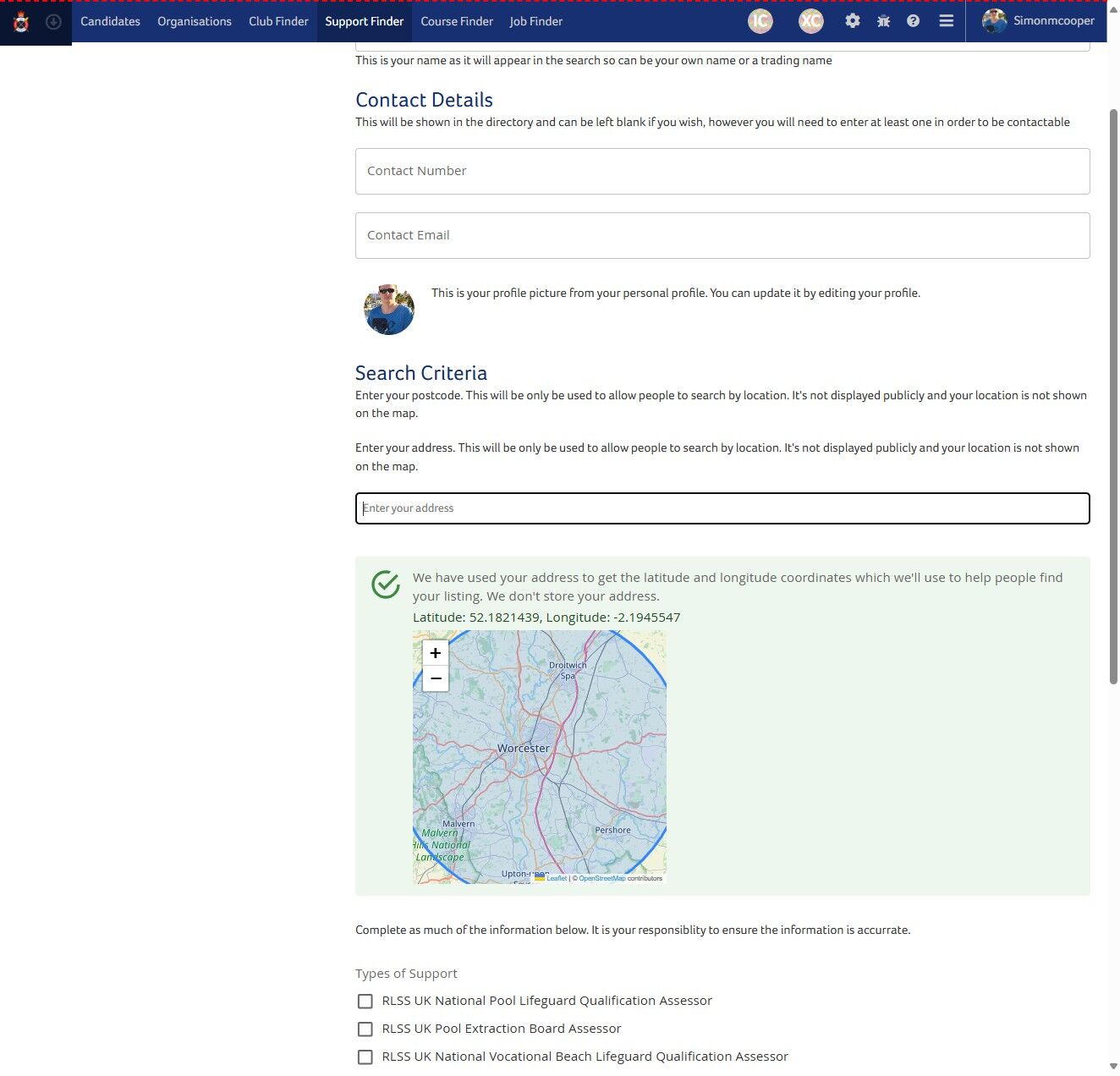Tick RLSS UK National Vocational Beach Lifeguard Qualification Assessor
The image size is (1120, 1076).
(x=365, y=1057)
